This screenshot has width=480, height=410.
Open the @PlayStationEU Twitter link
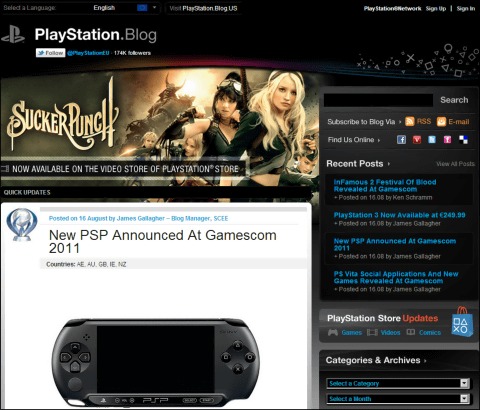point(88,53)
